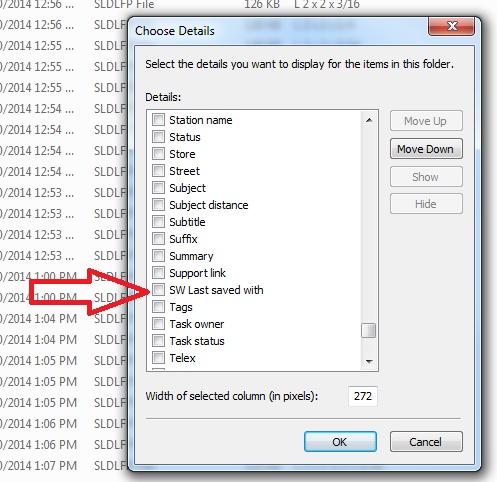
Task: Click the Move Up button
Action: pyautogui.click(x=426, y=121)
